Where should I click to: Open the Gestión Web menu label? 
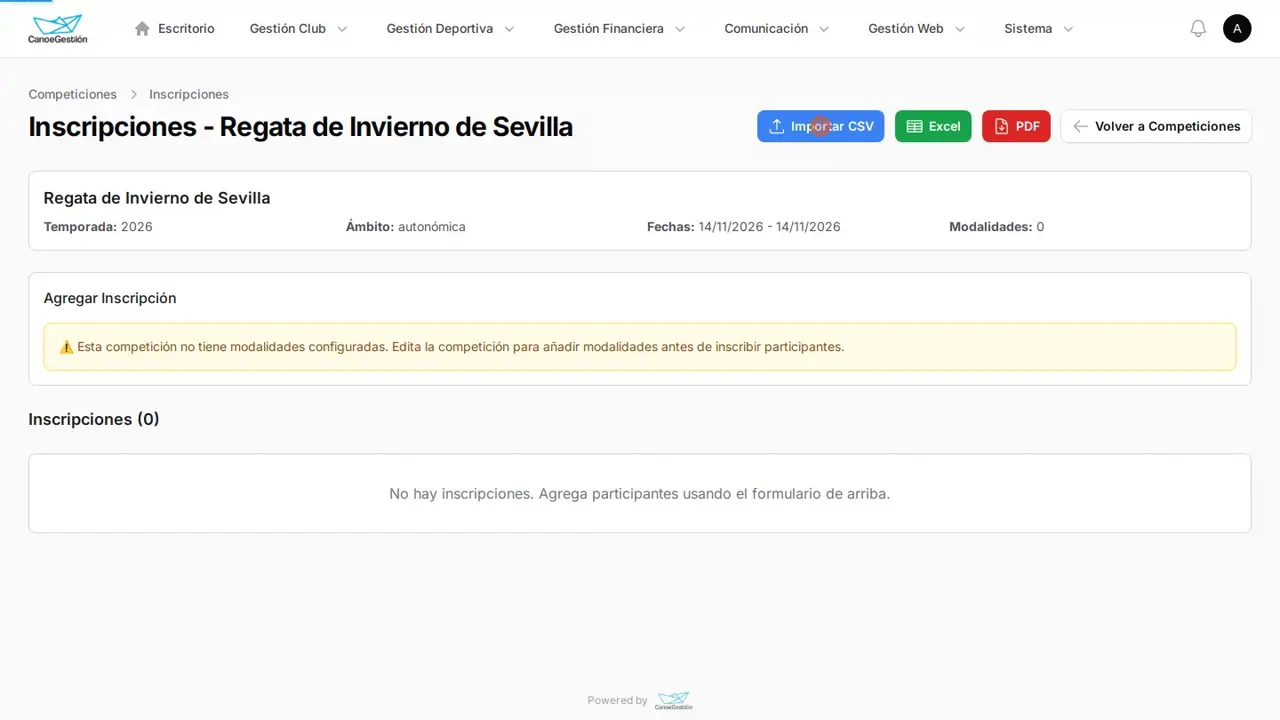pyautogui.click(x=906, y=29)
